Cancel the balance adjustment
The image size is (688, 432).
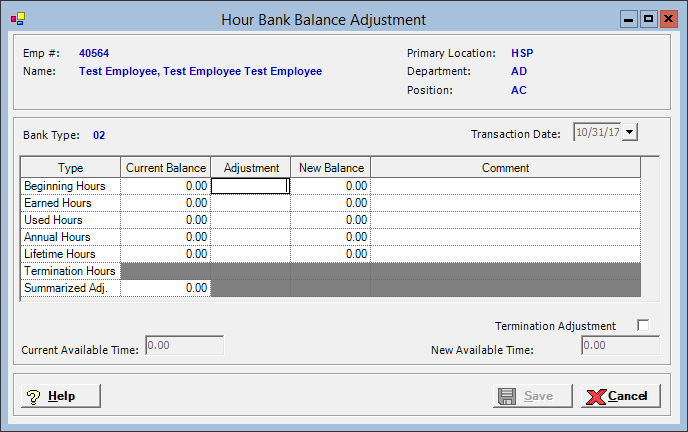point(620,396)
